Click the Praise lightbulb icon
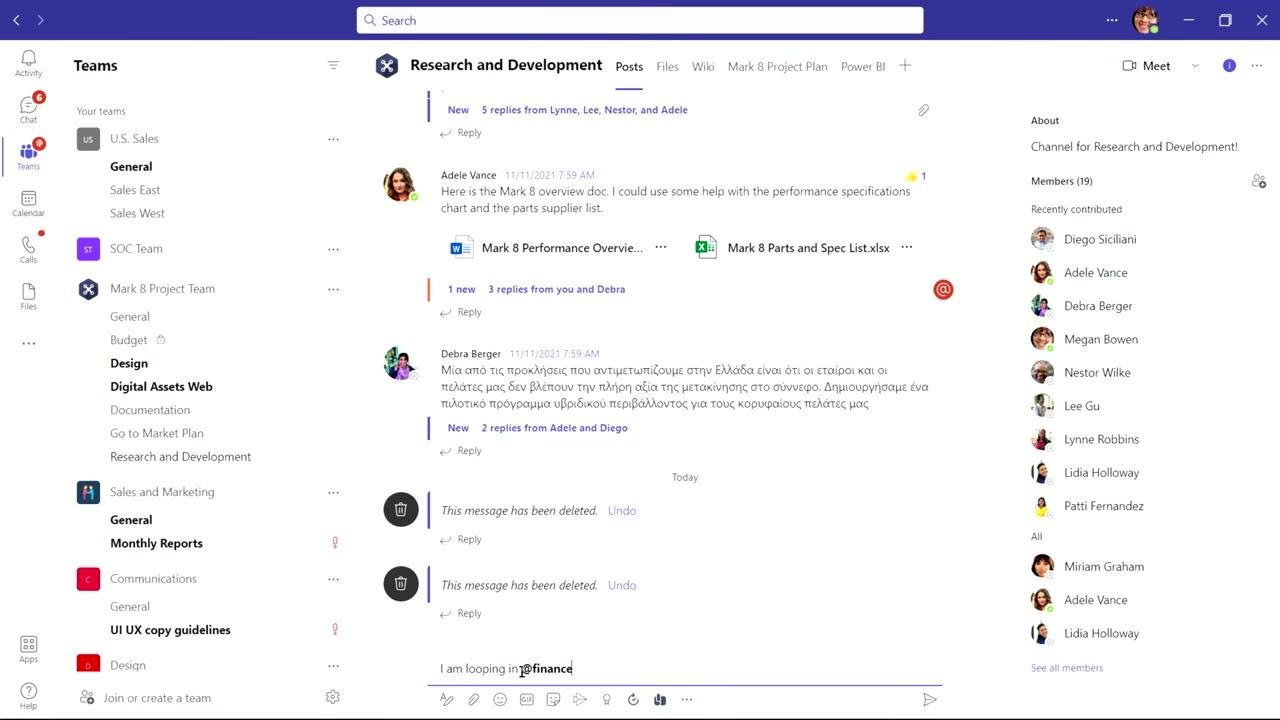This screenshot has height=720, width=1280. click(x=606, y=700)
